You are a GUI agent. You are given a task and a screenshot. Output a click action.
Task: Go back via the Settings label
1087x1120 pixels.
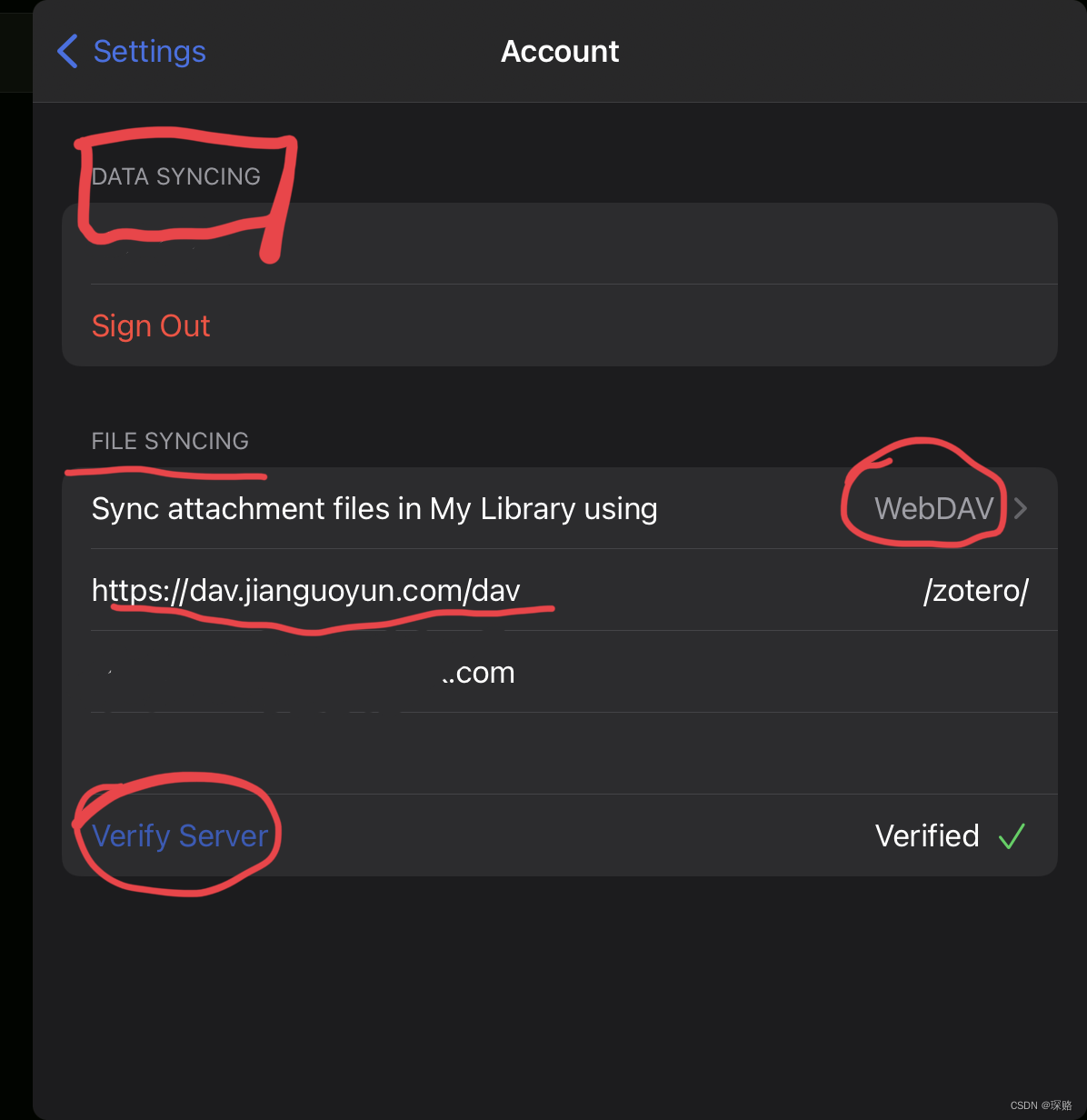click(x=150, y=51)
